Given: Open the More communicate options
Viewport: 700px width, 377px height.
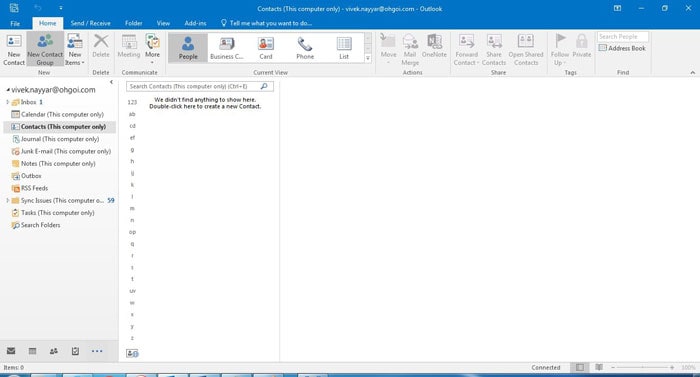Looking at the screenshot, I should click(152, 48).
